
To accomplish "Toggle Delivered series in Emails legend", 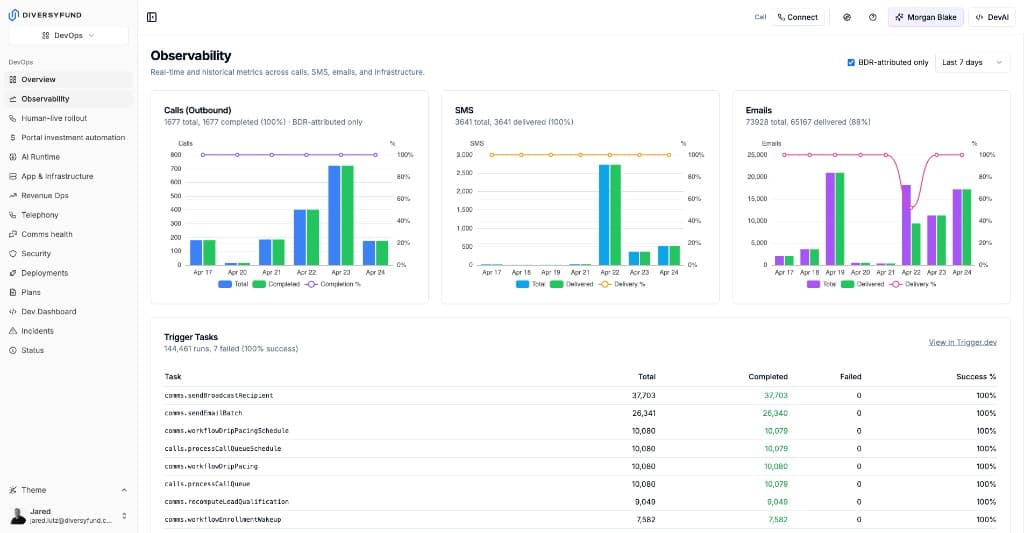I will (x=863, y=284).
